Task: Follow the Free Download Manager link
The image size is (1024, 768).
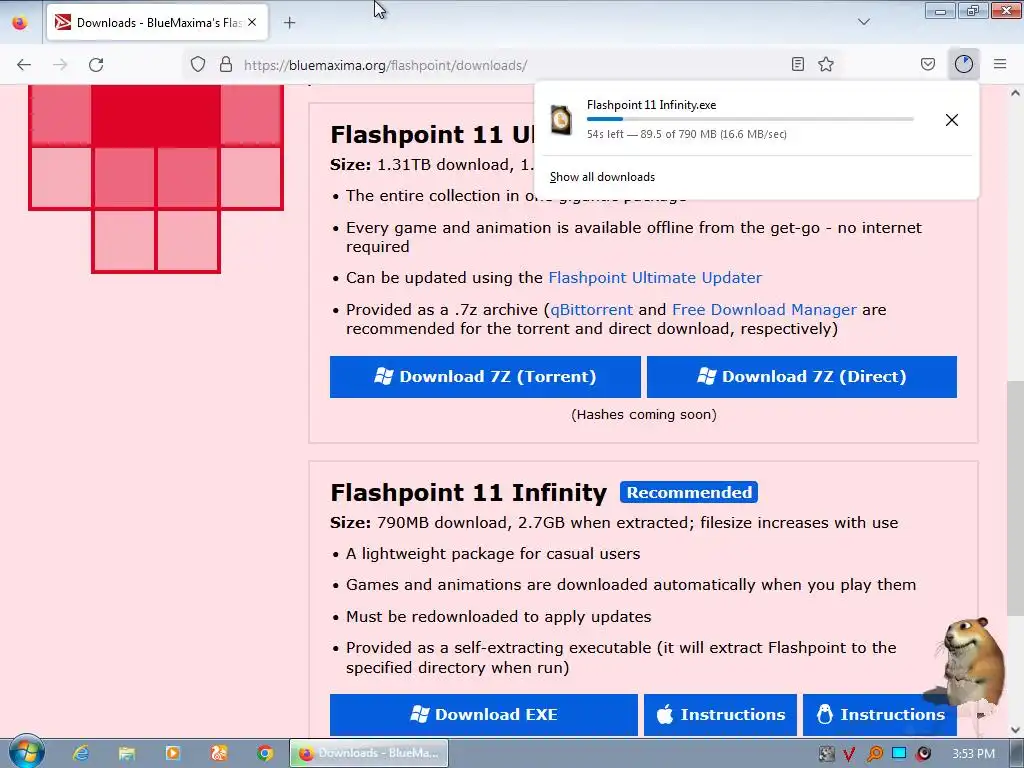Action: [764, 310]
